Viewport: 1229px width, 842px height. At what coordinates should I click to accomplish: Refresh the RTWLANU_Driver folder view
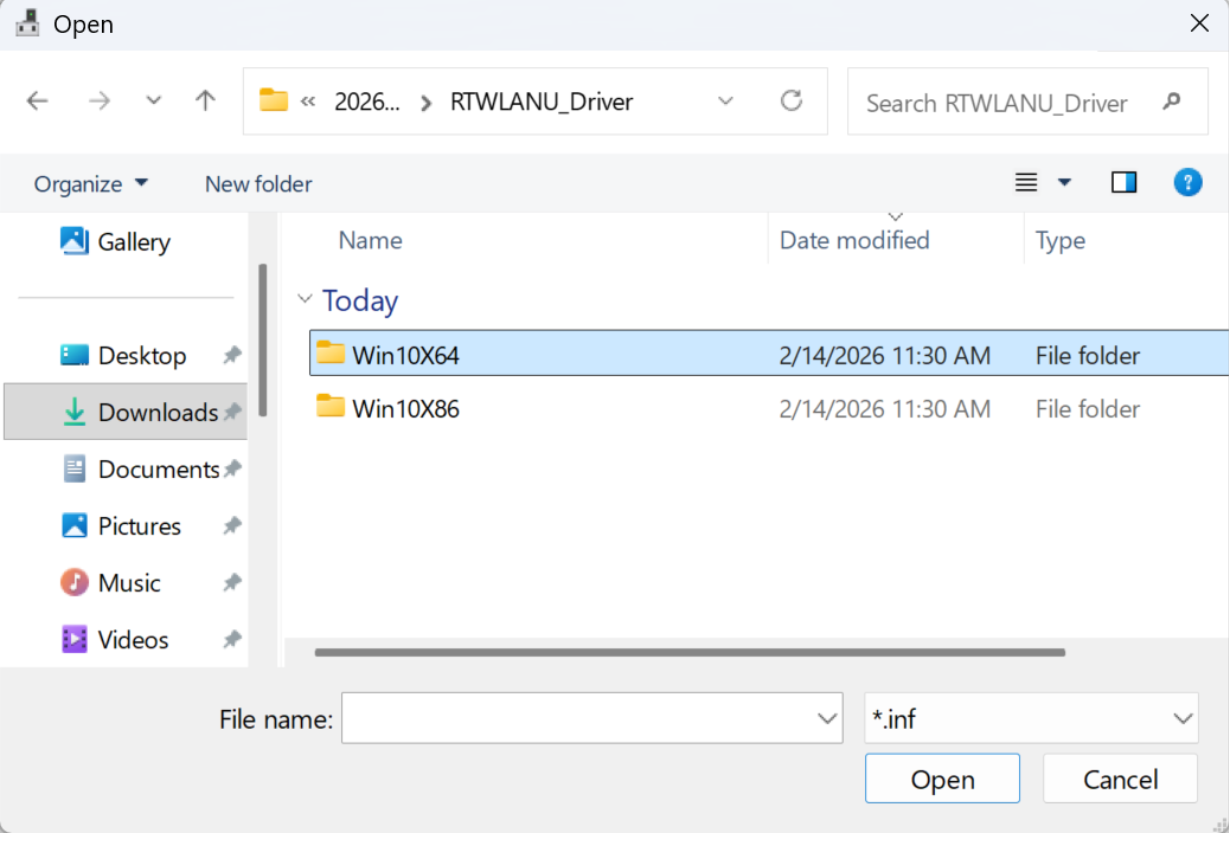[x=791, y=101]
